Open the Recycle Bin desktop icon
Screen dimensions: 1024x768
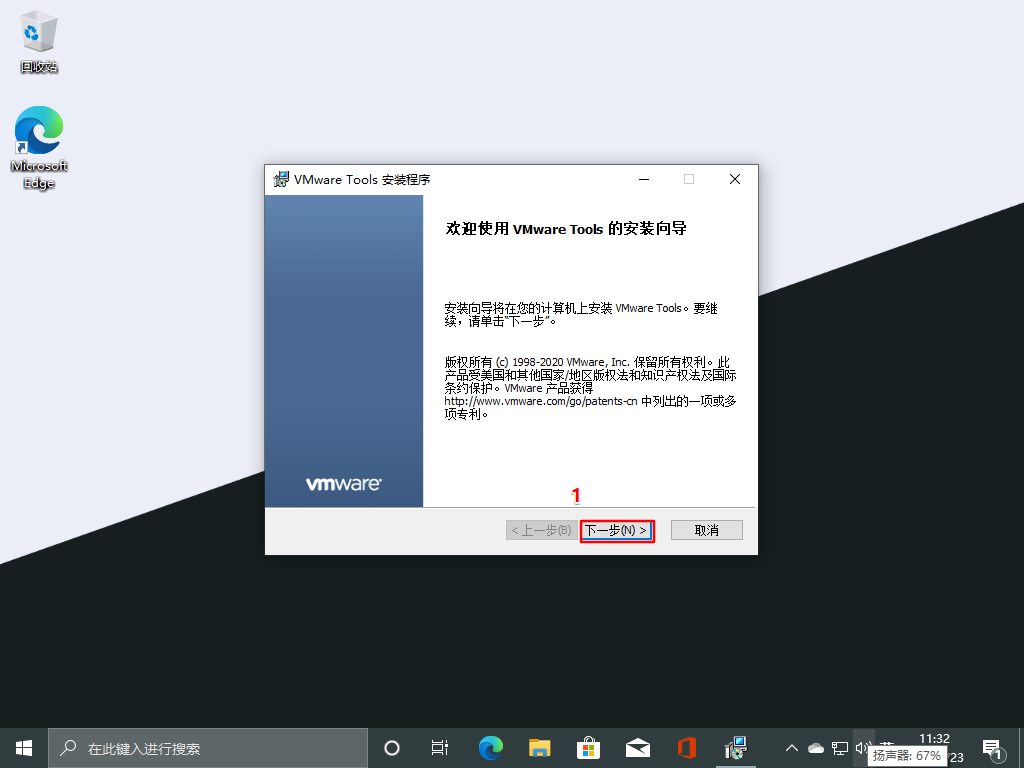coord(39,42)
